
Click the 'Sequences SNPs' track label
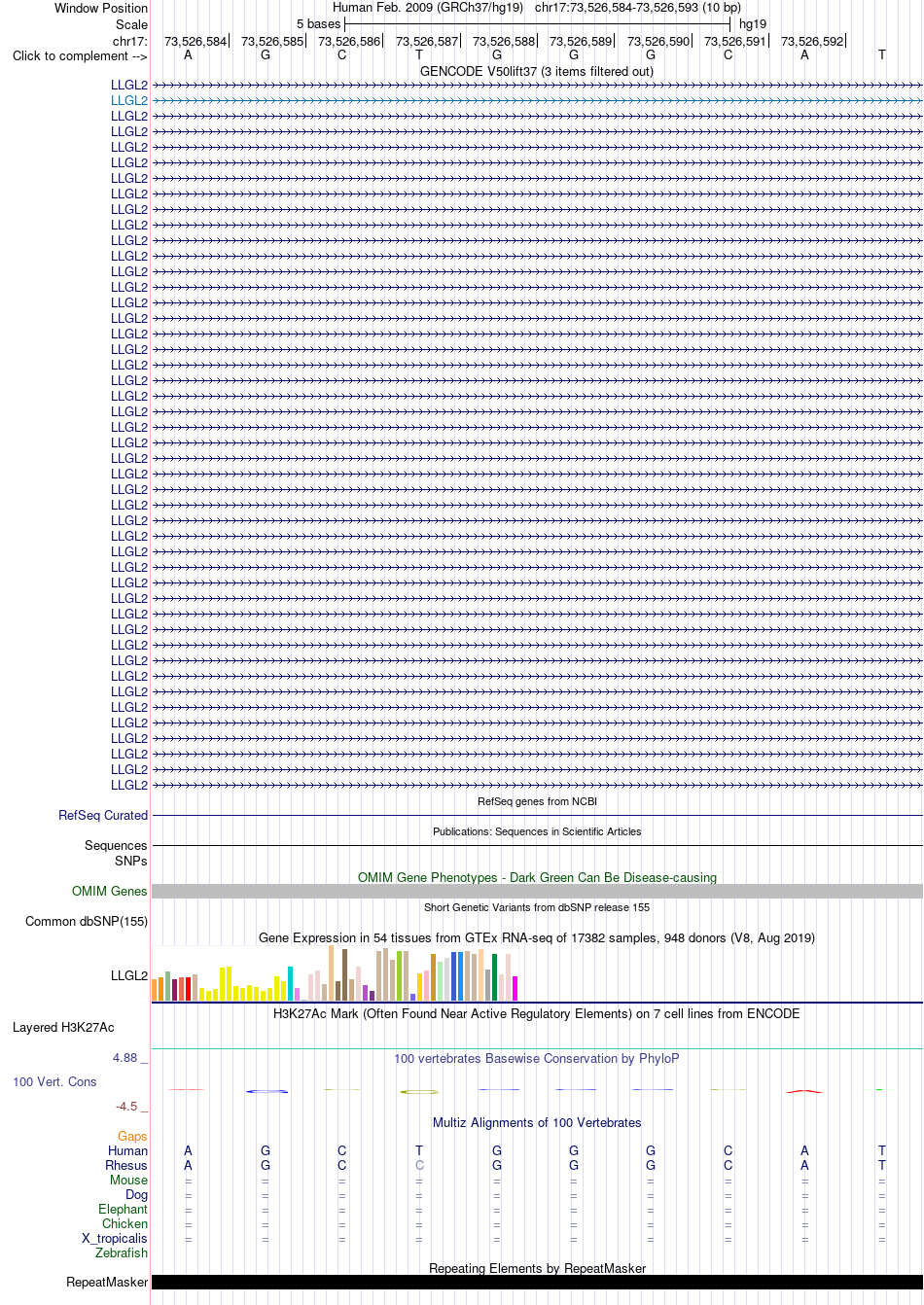click(x=116, y=853)
